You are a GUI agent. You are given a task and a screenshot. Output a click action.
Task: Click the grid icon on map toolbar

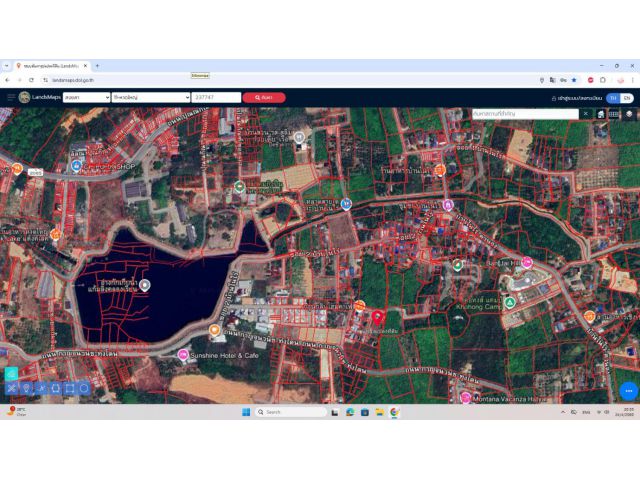(x=613, y=114)
